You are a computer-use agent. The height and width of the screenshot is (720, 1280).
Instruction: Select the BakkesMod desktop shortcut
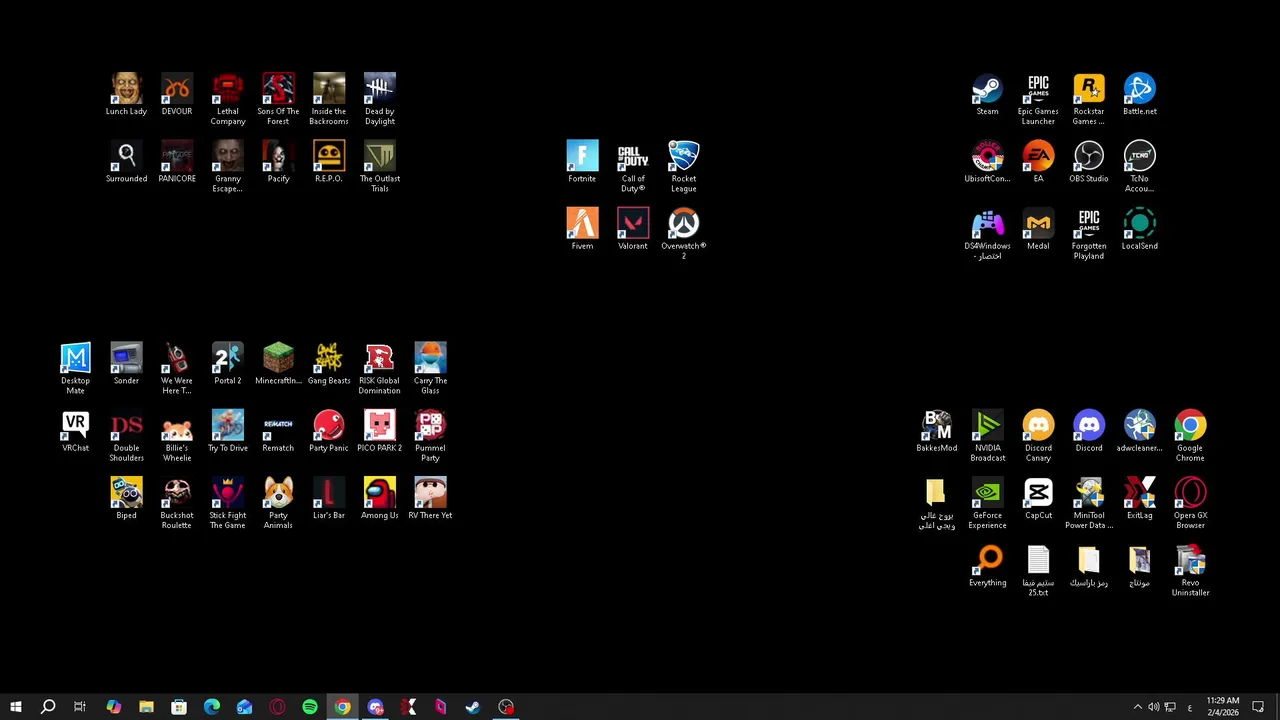pos(937,430)
